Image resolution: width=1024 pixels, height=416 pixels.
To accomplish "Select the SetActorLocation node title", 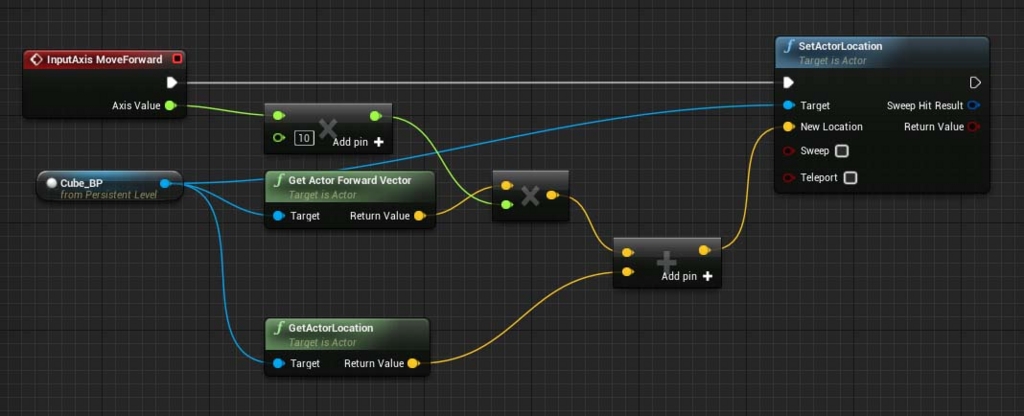I will tap(840, 46).
